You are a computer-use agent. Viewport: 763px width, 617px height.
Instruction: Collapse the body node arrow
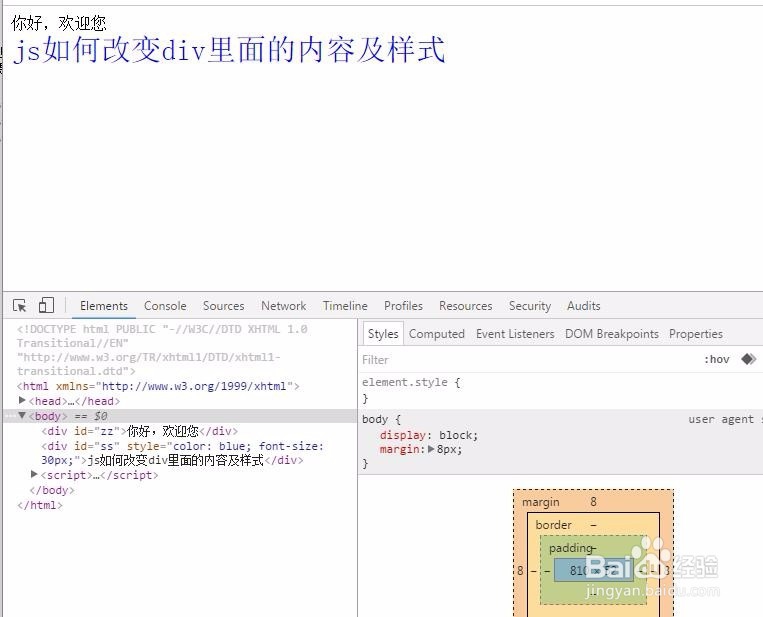click(22, 416)
